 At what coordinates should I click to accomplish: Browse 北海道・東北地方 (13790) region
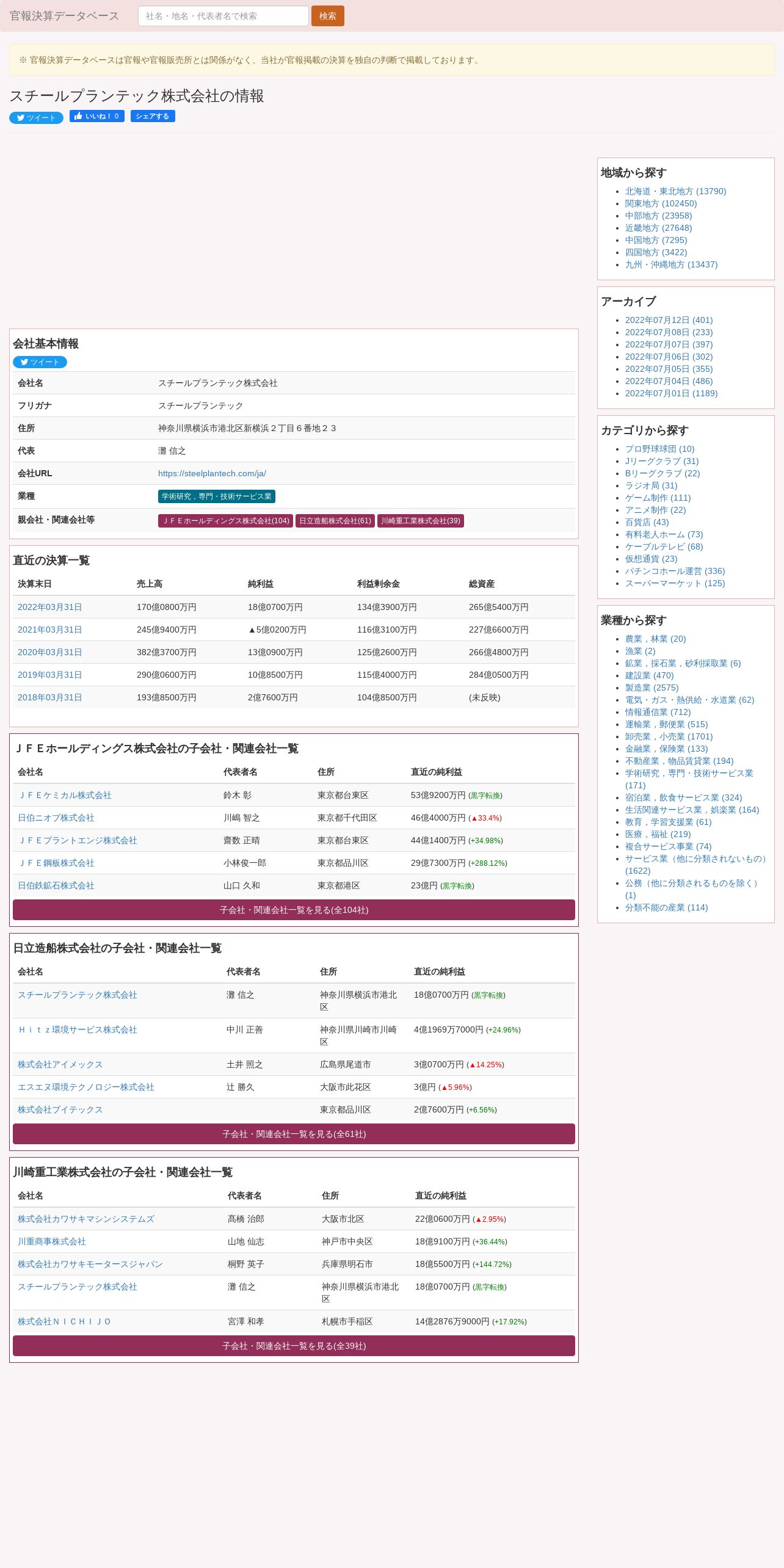(x=675, y=191)
